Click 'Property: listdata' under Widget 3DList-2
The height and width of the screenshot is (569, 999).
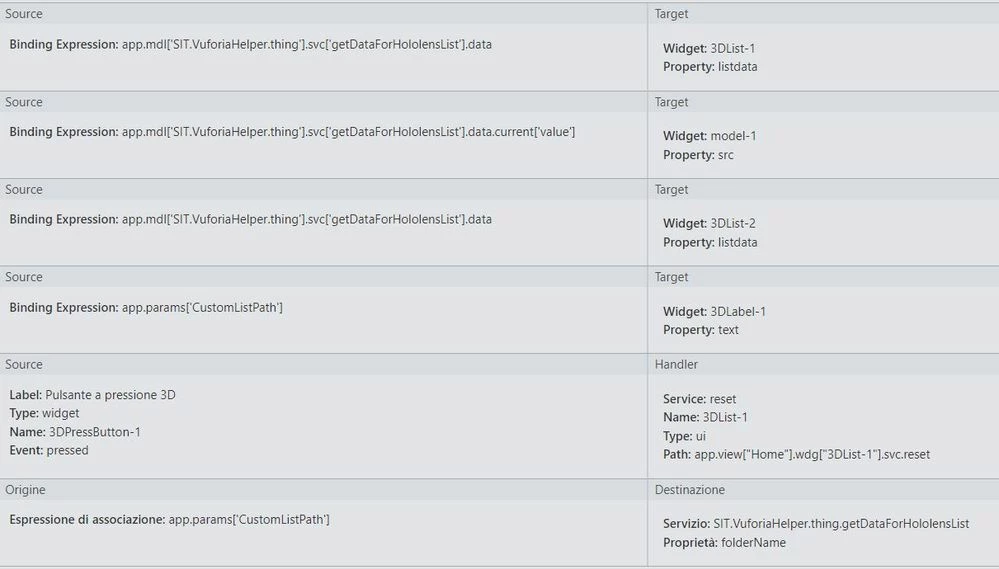coord(710,242)
